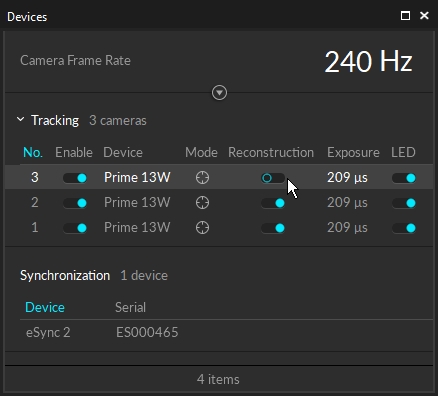Disable the LED for camera 1
The image size is (438, 396).
(404, 228)
